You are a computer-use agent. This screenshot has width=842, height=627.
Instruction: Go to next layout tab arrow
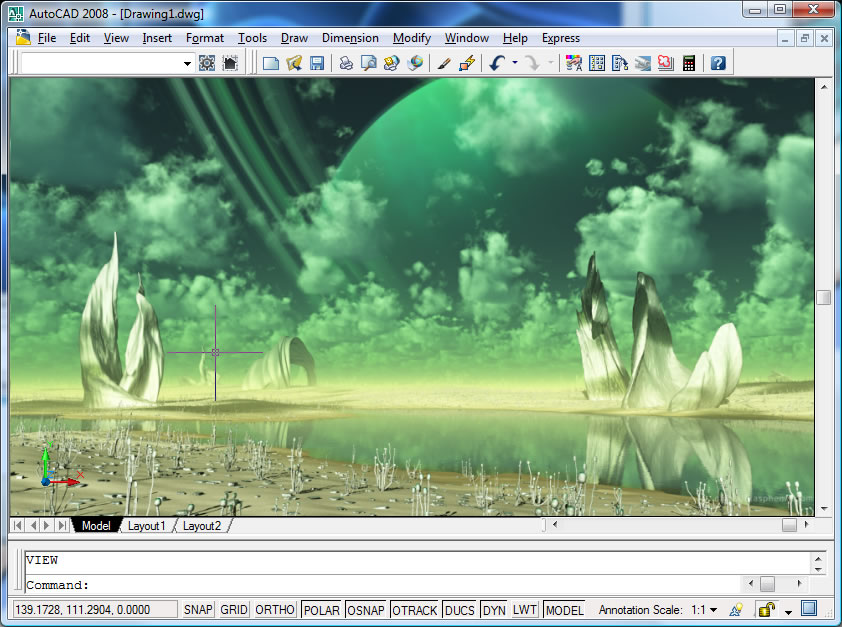click(47, 525)
